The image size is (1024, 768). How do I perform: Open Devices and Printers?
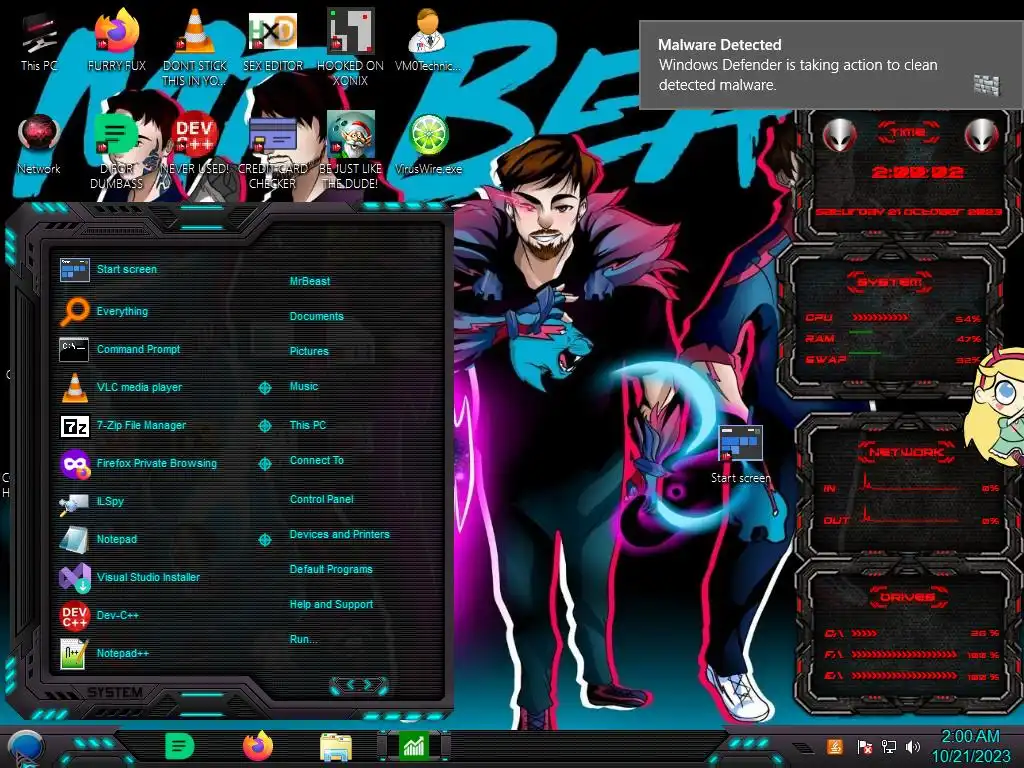tap(339, 534)
